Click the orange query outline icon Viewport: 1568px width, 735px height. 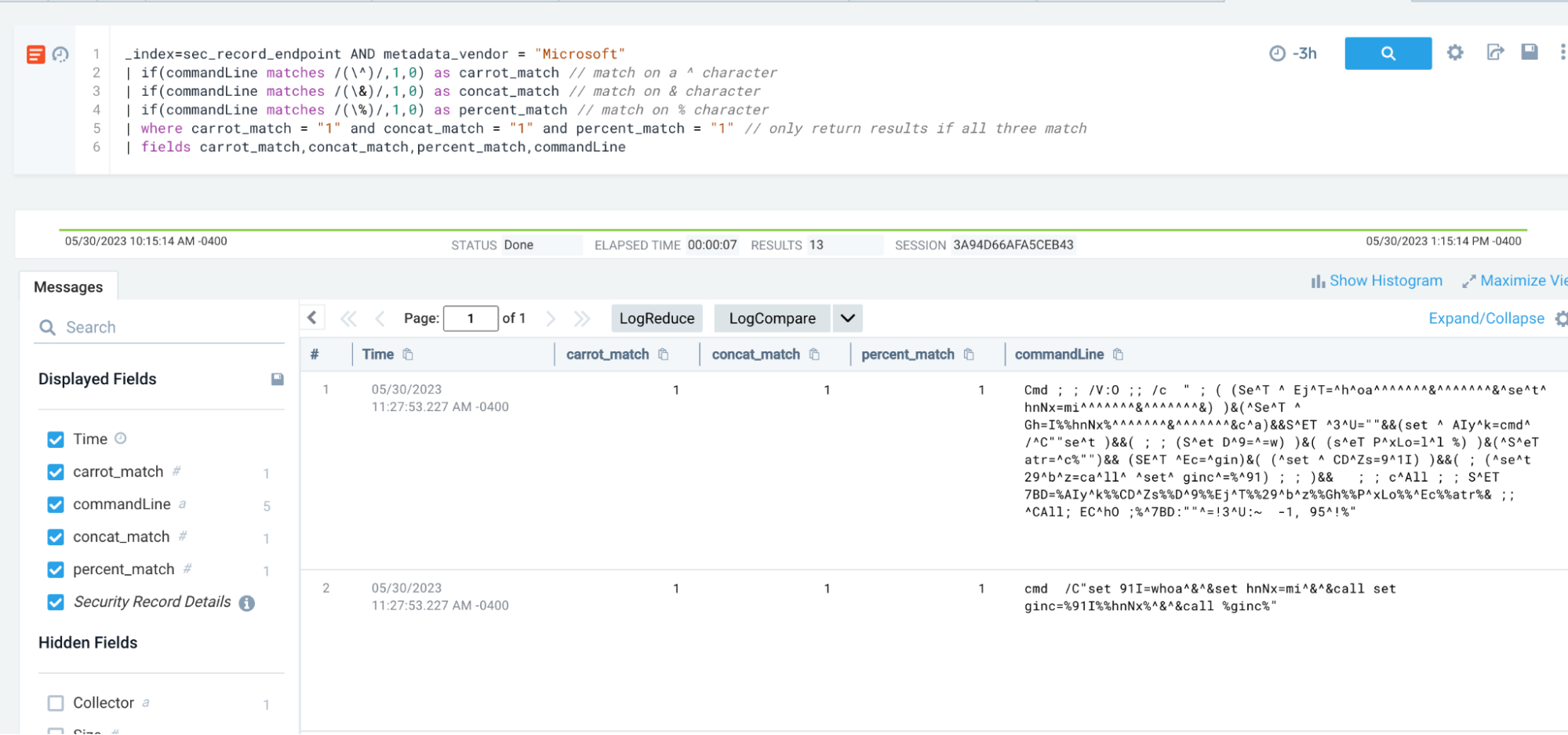(x=35, y=53)
